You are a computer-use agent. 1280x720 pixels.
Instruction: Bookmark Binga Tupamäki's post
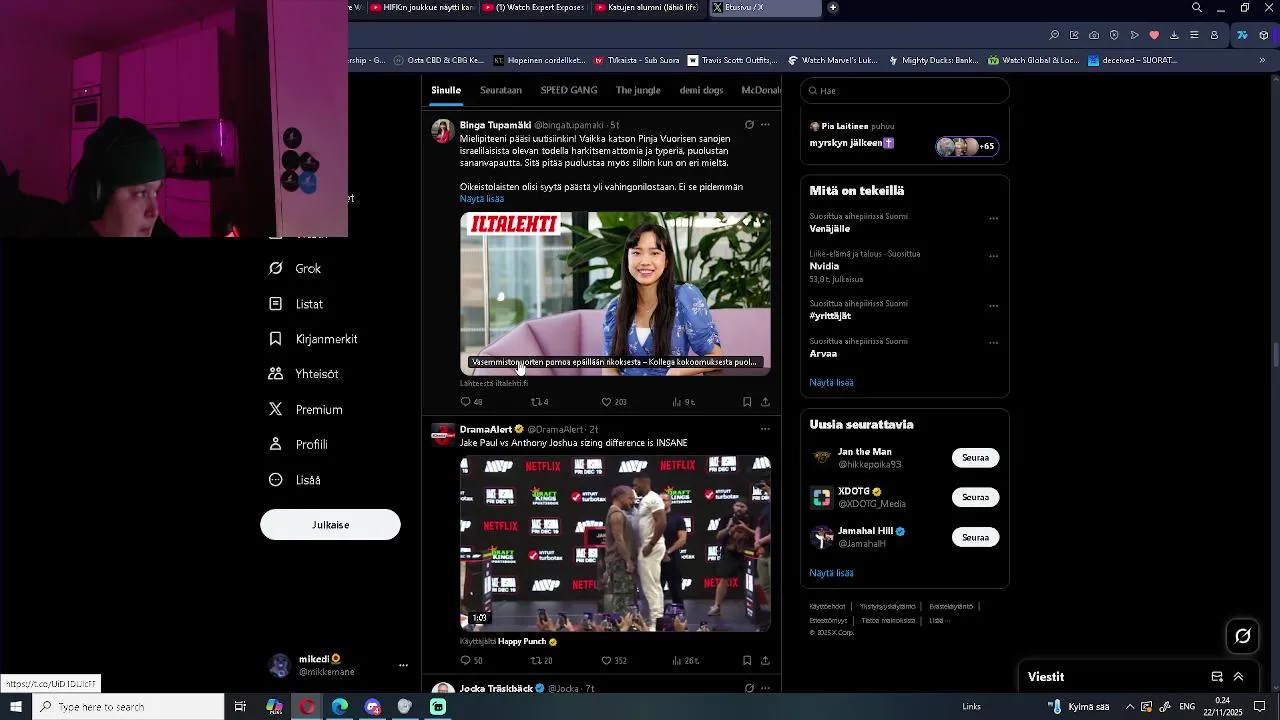click(x=747, y=402)
